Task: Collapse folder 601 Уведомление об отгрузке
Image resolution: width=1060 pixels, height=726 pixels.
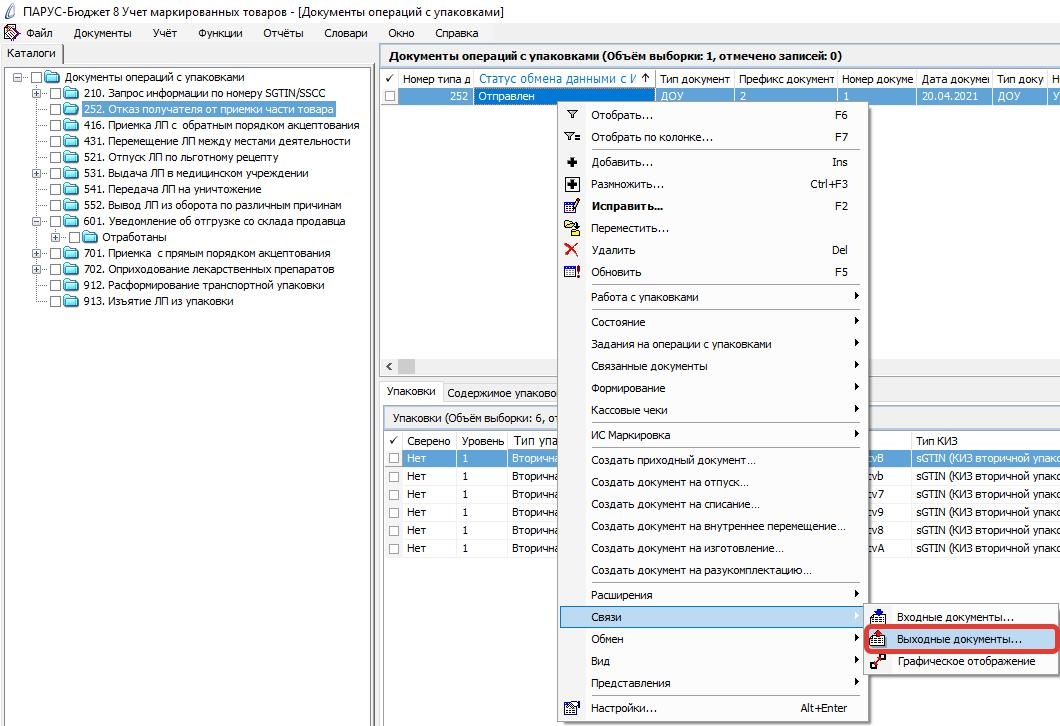Action: [x=37, y=221]
